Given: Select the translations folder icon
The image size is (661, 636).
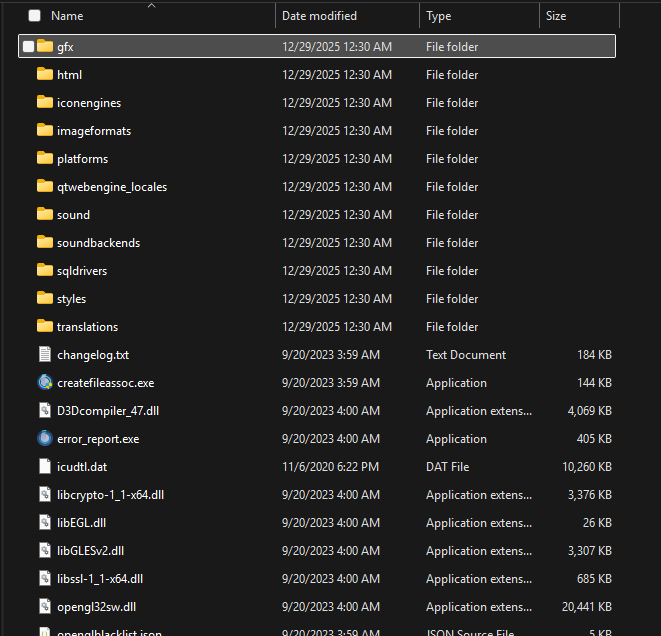Looking at the screenshot, I should coord(45,326).
